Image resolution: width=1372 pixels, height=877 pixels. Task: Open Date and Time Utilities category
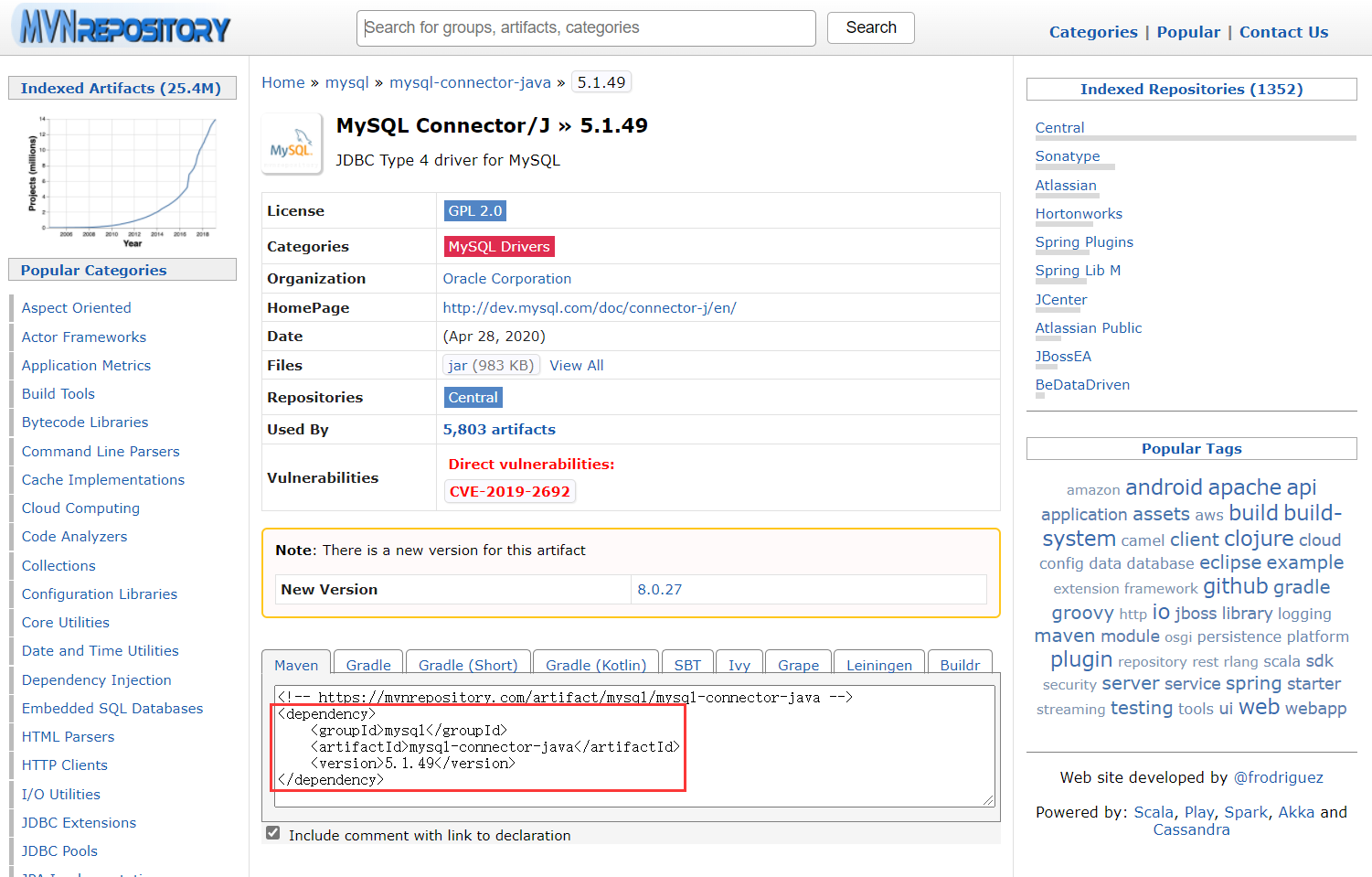point(101,650)
